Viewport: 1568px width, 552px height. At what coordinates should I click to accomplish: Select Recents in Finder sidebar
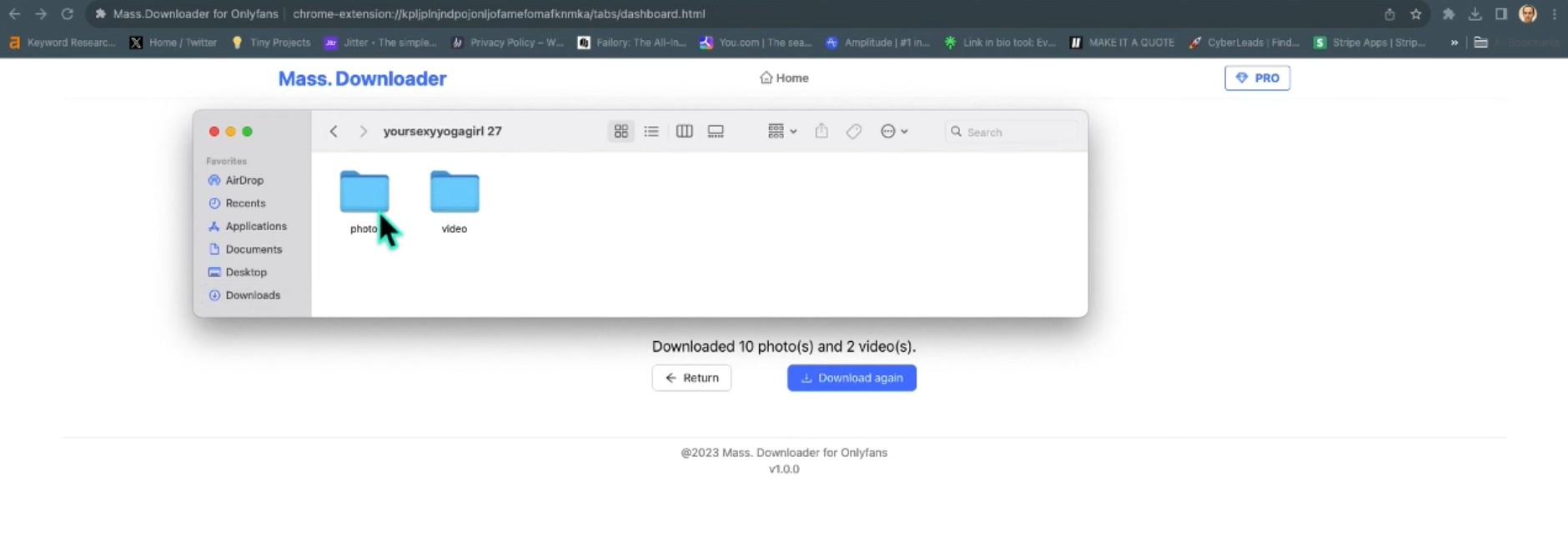click(236, 203)
